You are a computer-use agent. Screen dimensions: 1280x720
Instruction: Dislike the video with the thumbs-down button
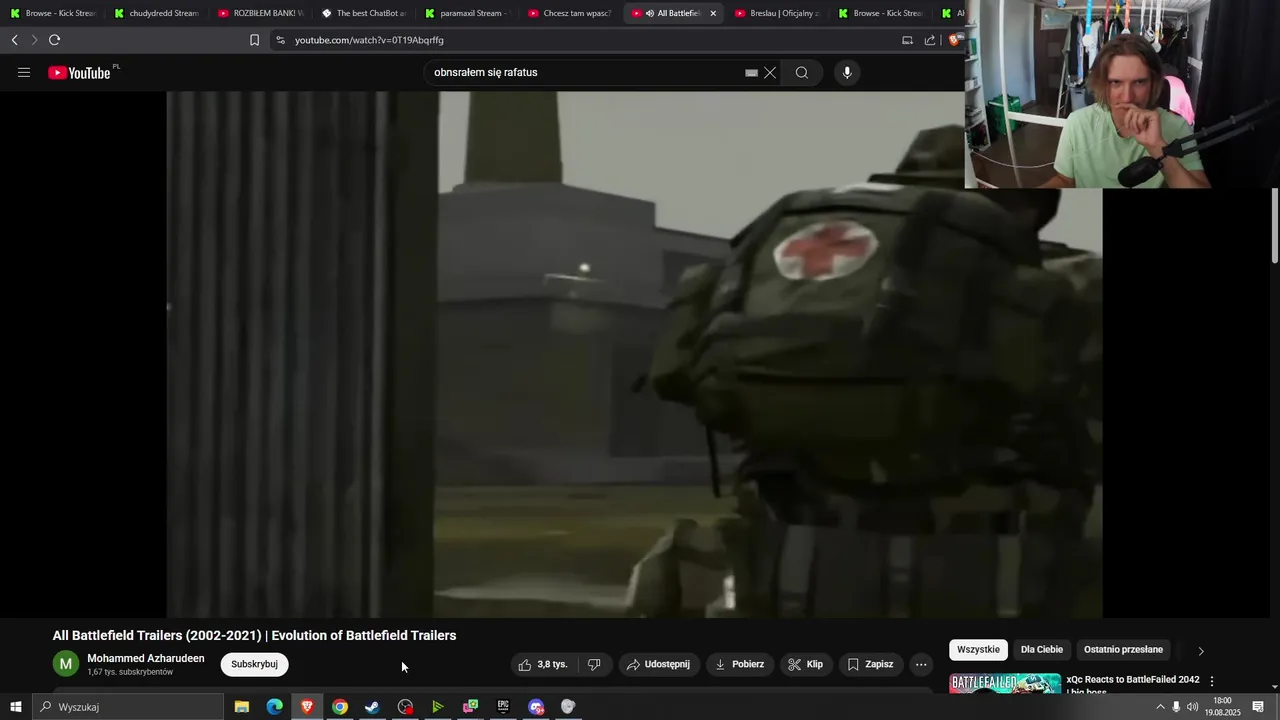click(x=594, y=664)
